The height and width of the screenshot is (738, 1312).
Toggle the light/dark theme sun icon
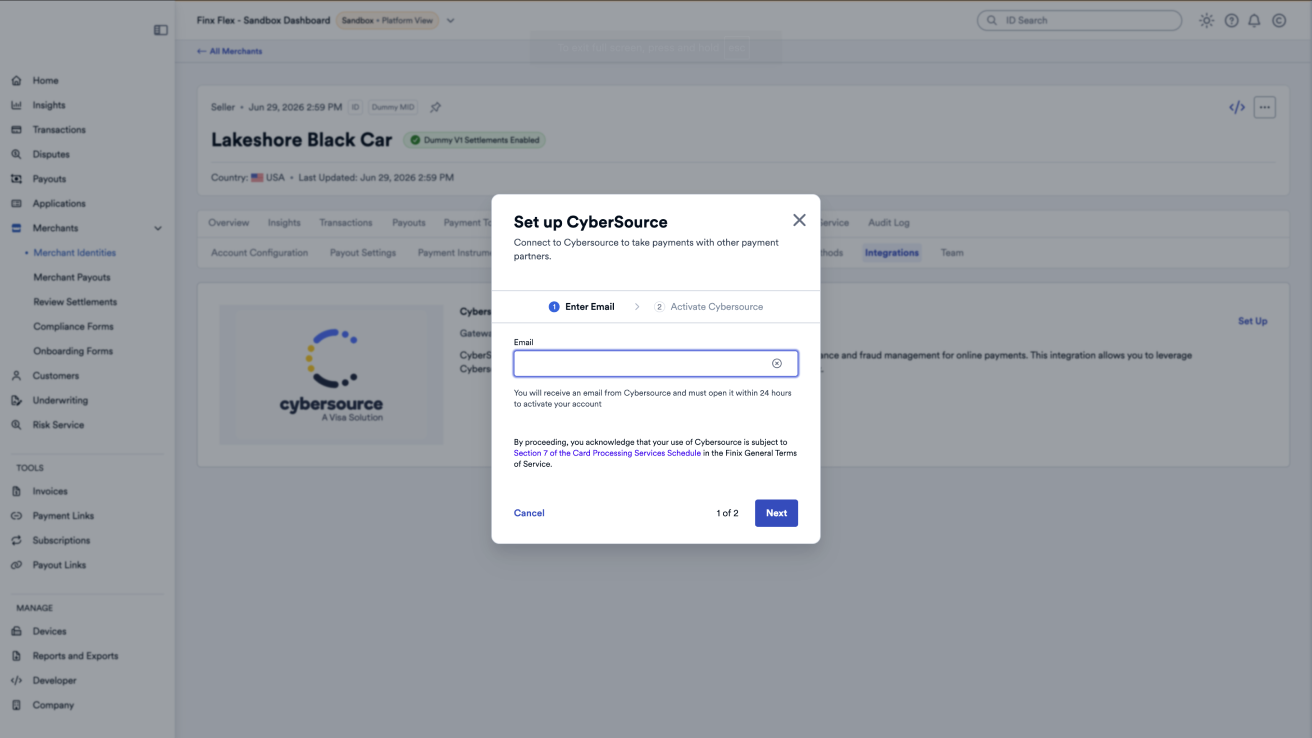(x=1207, y=20)
